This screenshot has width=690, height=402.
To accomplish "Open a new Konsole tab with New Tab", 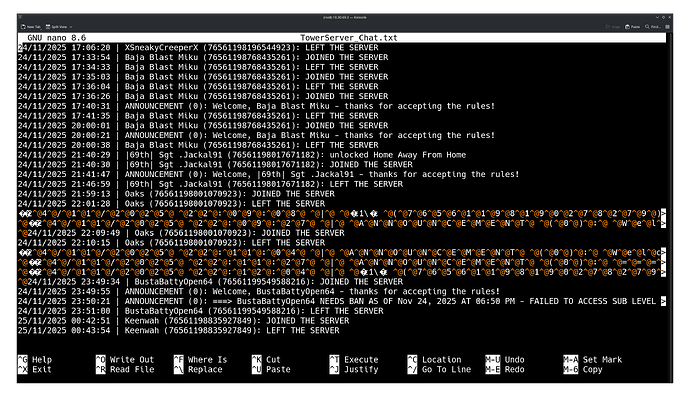I will 31,27.
